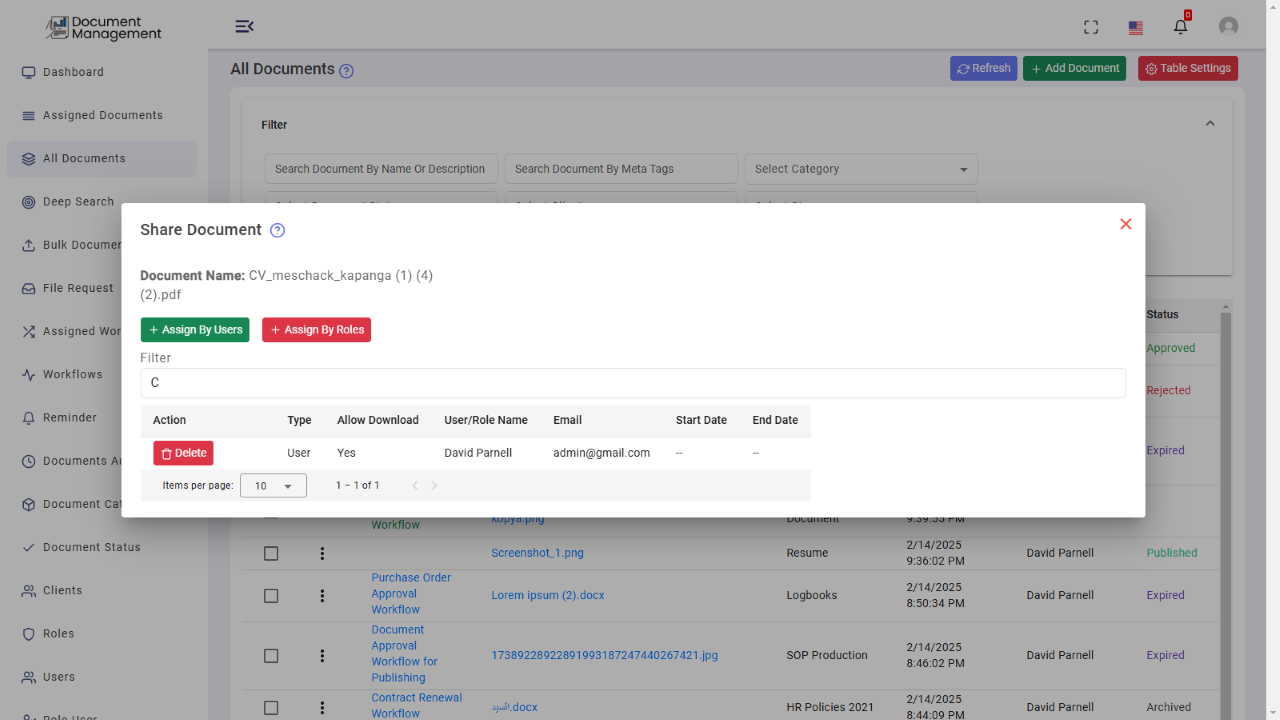This screenshot has height=720, width=1280.
Task: Click the US flag language icon
Action: coord(1135,27)
